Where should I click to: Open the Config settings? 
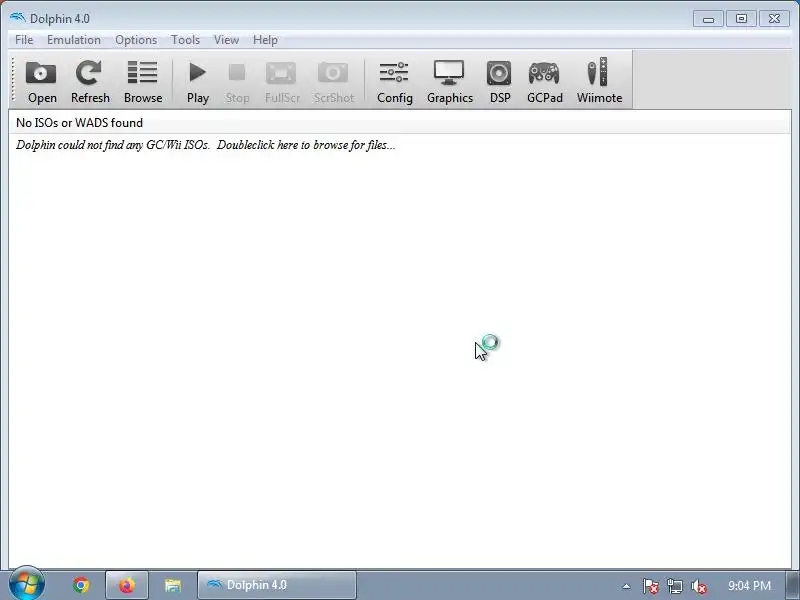click(394, 81)
